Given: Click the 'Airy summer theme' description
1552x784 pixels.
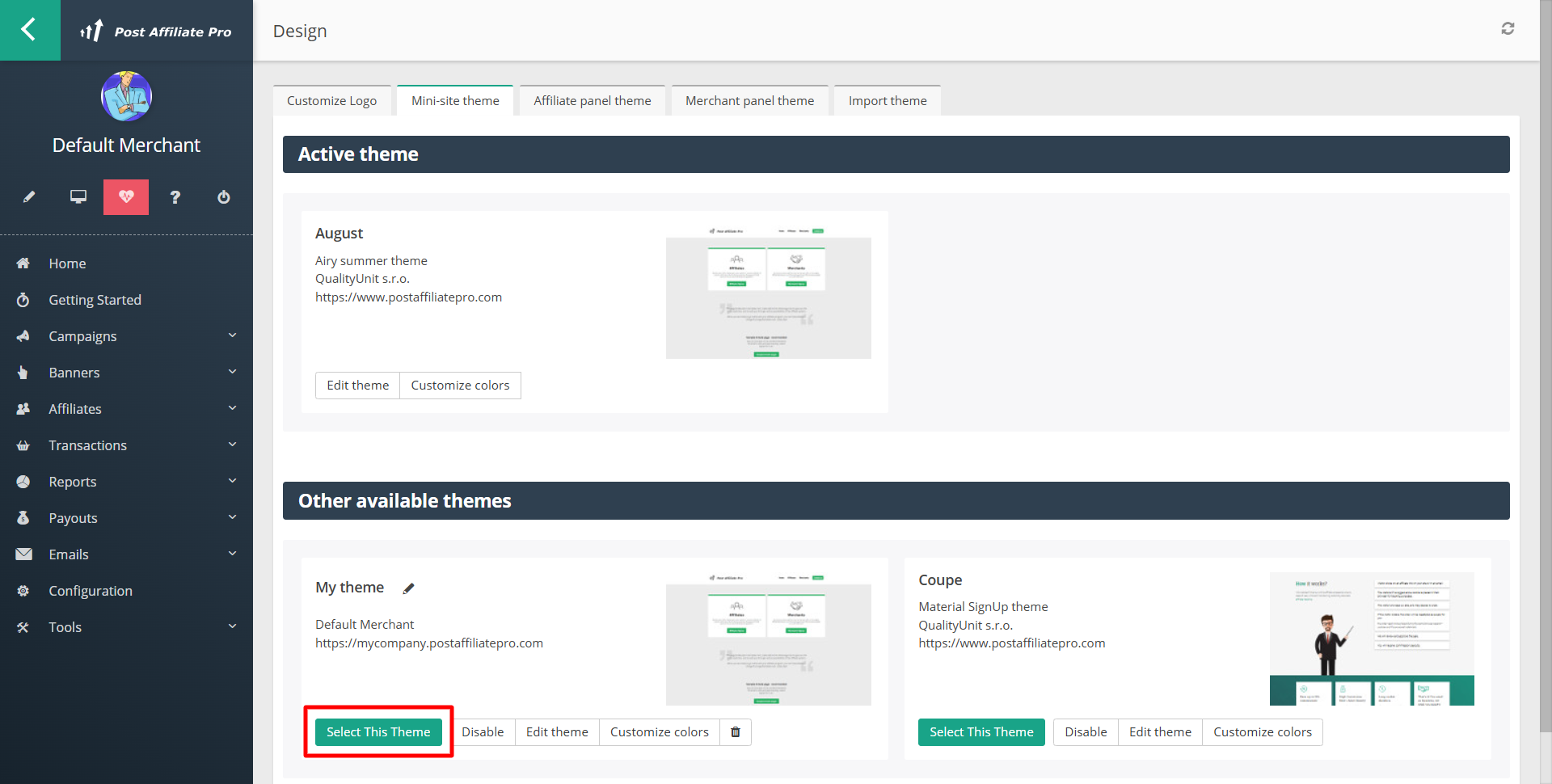Looking at the screenshot, I should pos(371,261).
